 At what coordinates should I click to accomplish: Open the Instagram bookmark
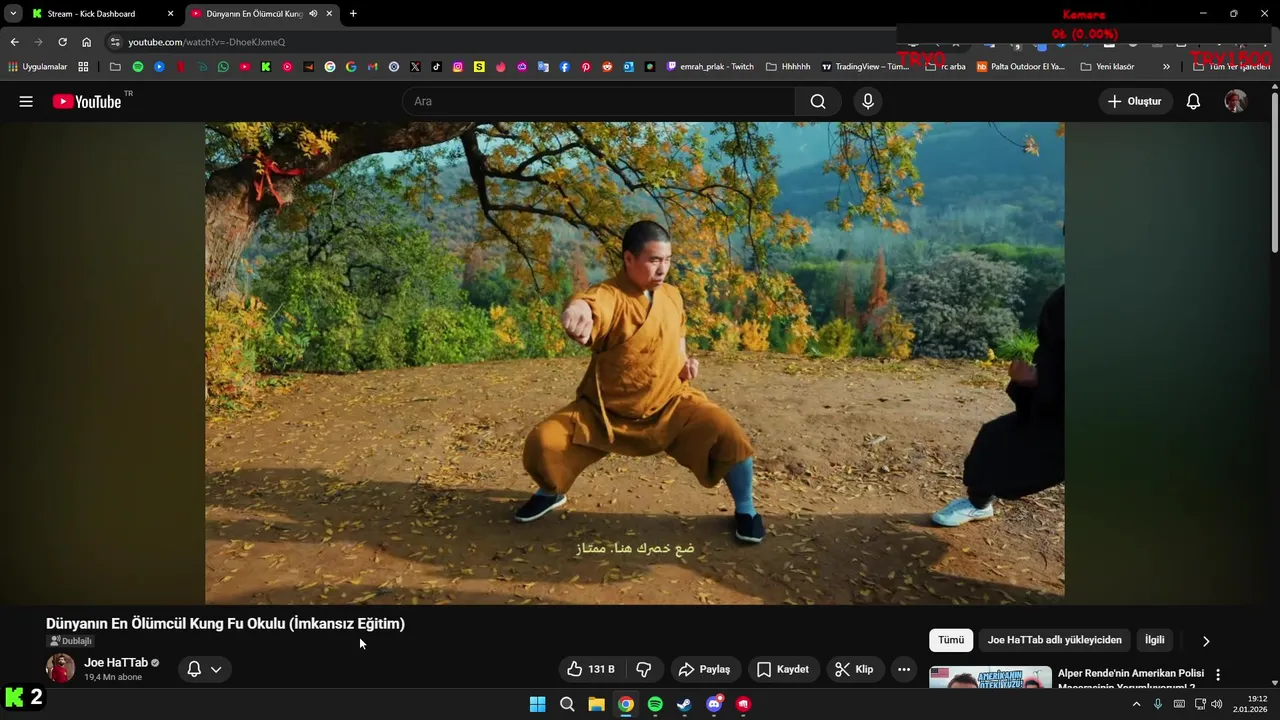click(x=458, y=67)
